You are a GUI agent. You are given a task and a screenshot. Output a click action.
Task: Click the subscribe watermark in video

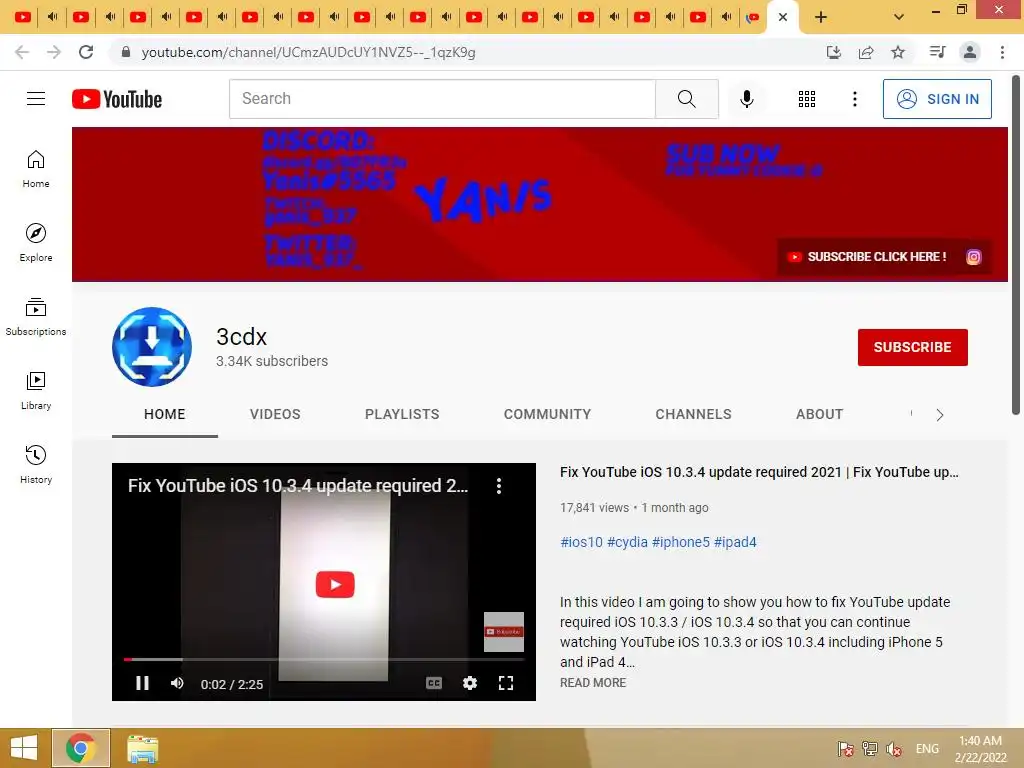pyautogui.click(x=504, y=632)
